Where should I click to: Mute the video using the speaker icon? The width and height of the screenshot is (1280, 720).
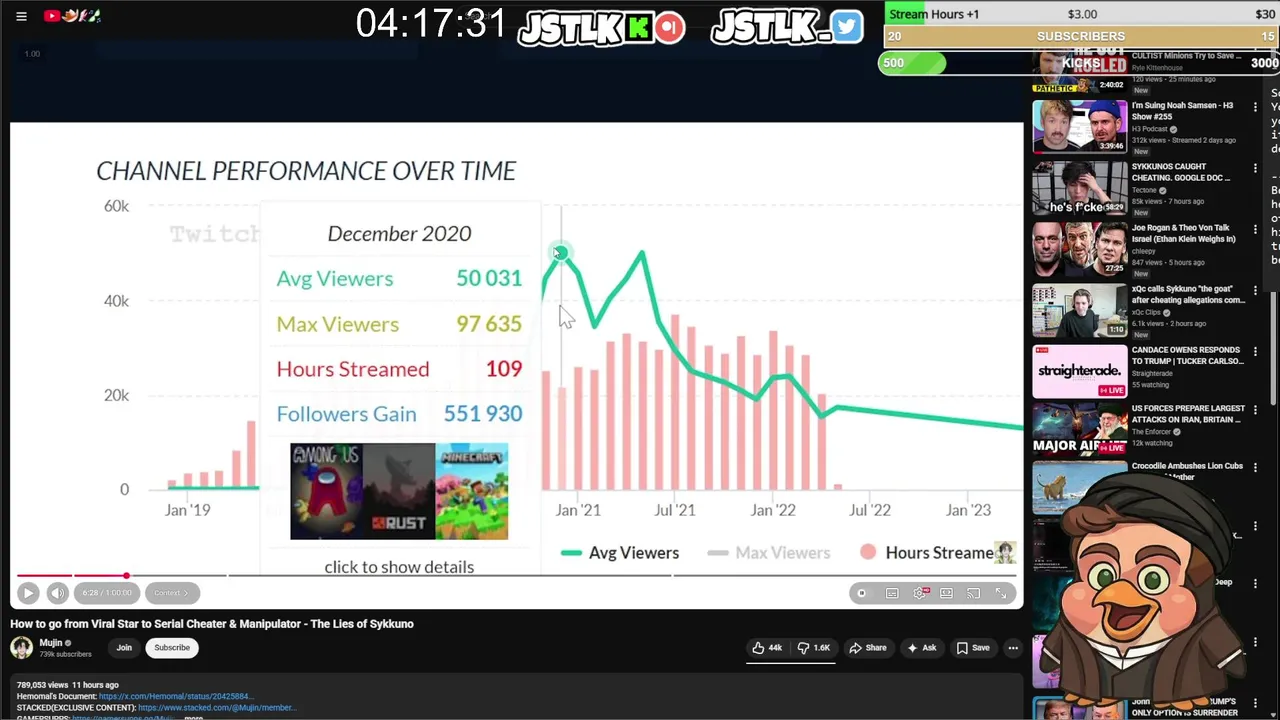(x=58, y=593)
